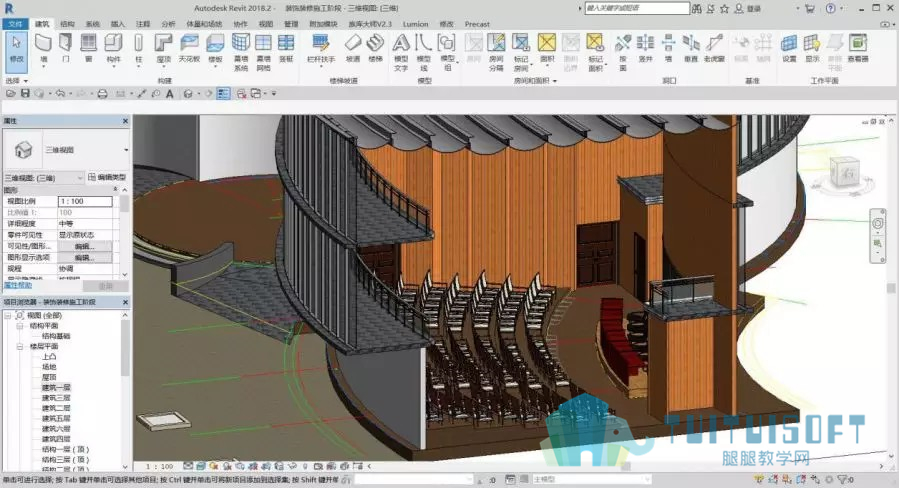Select the Area (面积) tool

coord(547,48)
